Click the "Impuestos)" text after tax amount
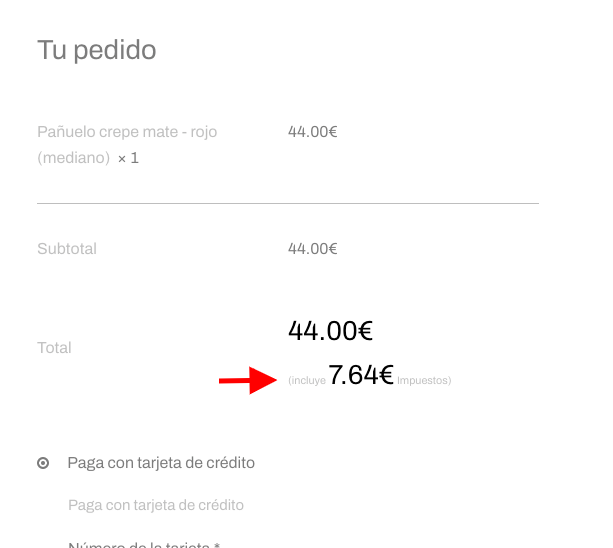Screen dimensions: 613x548 coord(424,380)
